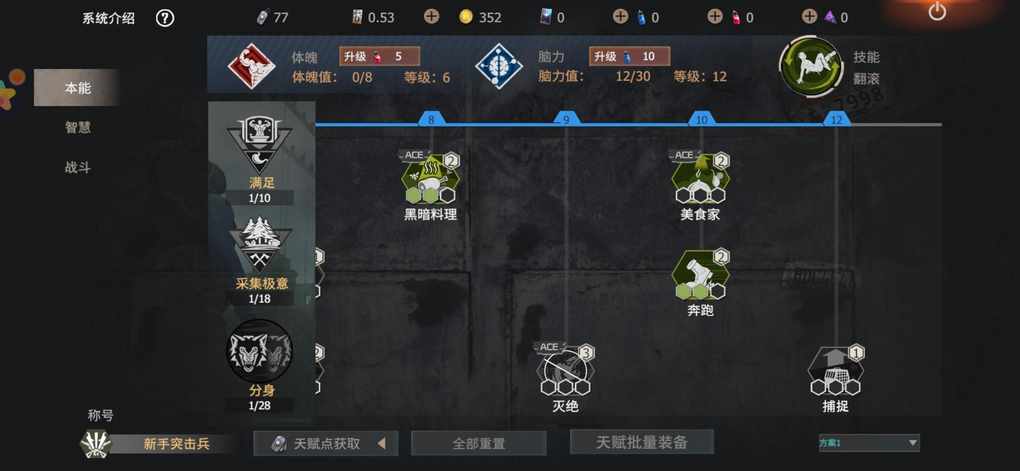Select the 采集极意 talent branch
The width and height of the screenshot is (1020, 471).
(x=260, y=260)
